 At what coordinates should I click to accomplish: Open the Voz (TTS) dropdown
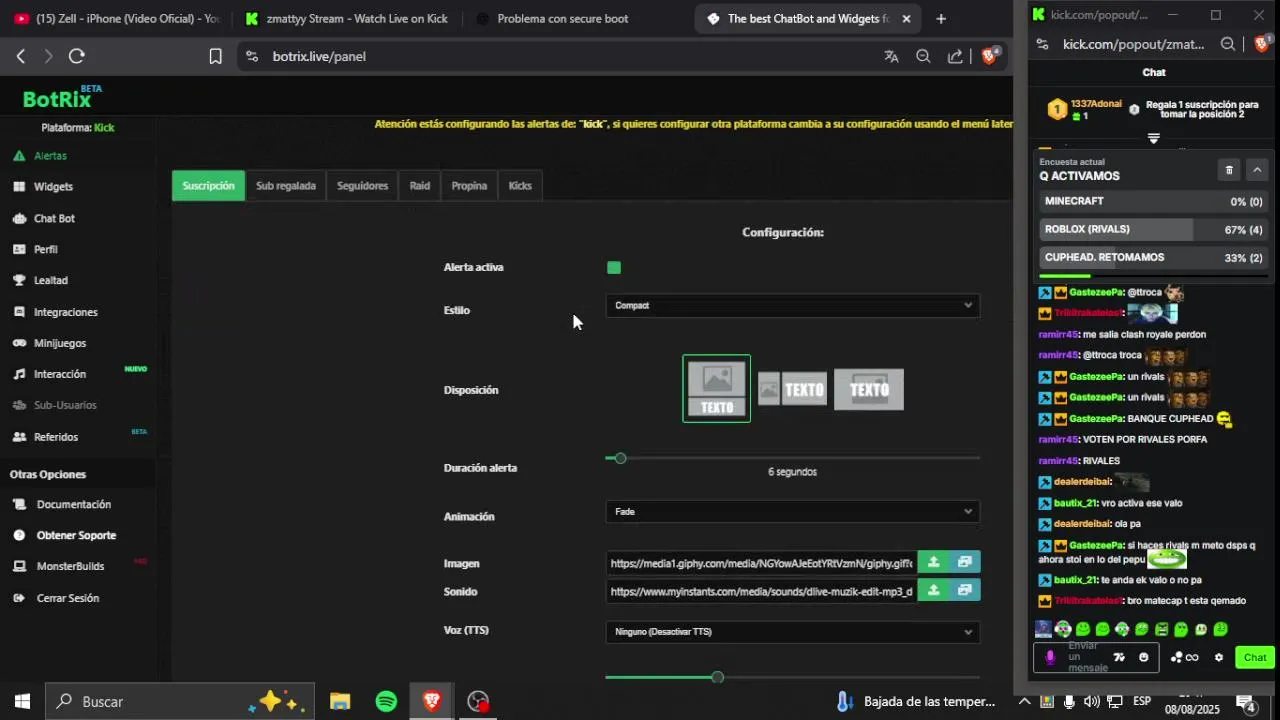793,632
